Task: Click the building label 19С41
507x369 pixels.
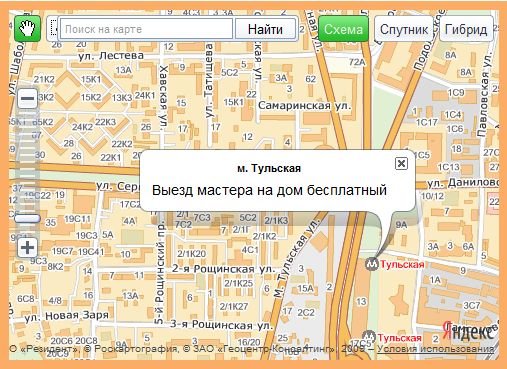Action: pyautogui.click(x=91, y=251)
